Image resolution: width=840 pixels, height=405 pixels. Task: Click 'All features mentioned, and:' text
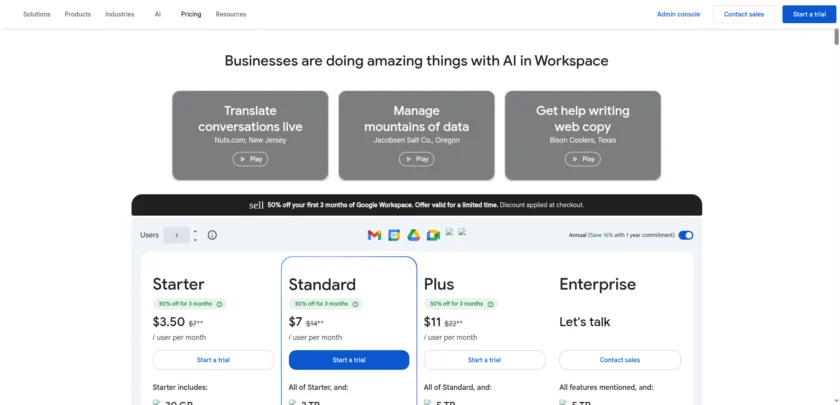pyautogui.click(x=606, y=387)
